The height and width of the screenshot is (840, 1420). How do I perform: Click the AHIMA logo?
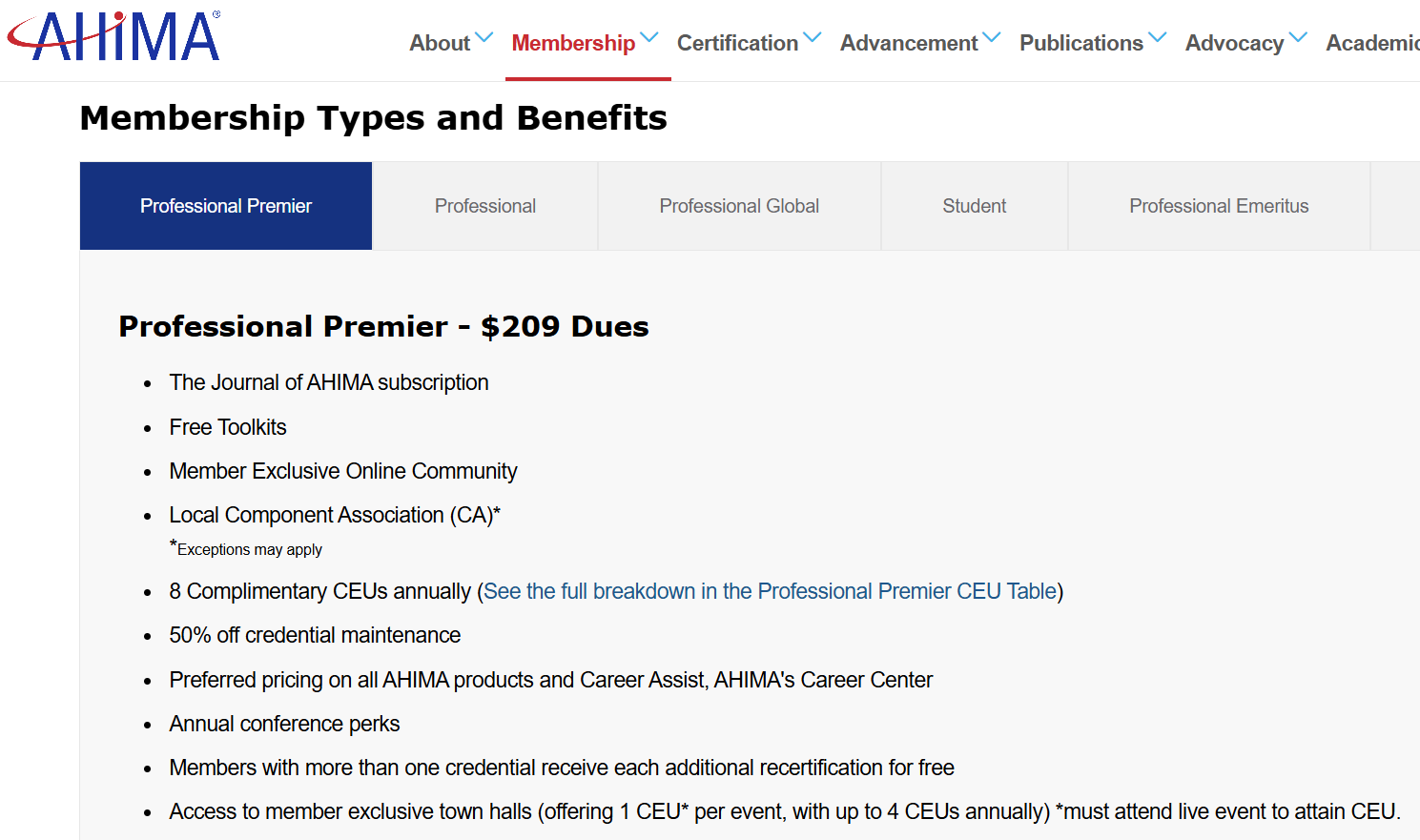click(x=114, y=37)
